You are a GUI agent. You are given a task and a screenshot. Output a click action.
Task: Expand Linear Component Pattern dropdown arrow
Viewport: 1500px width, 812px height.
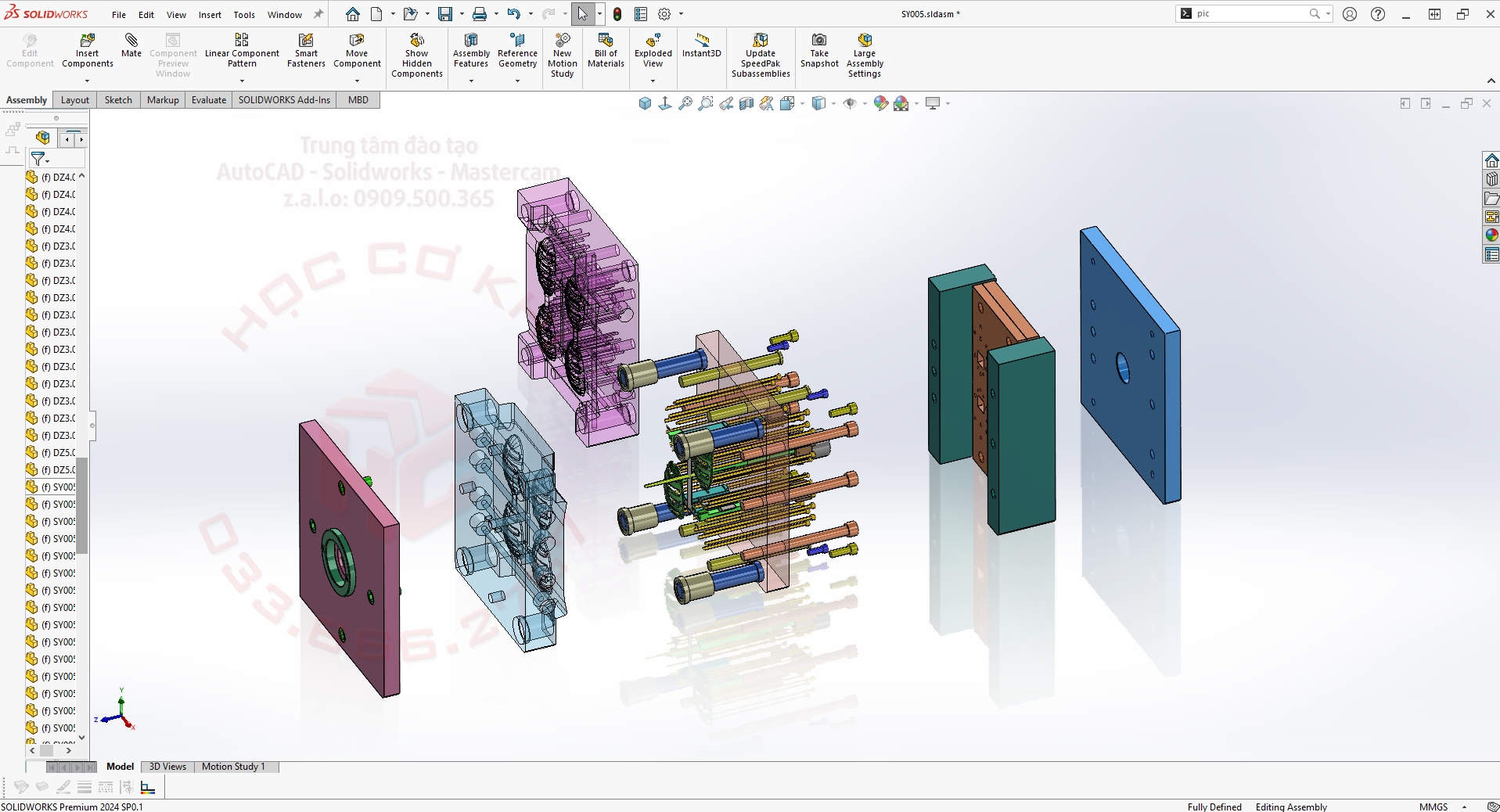242,81
